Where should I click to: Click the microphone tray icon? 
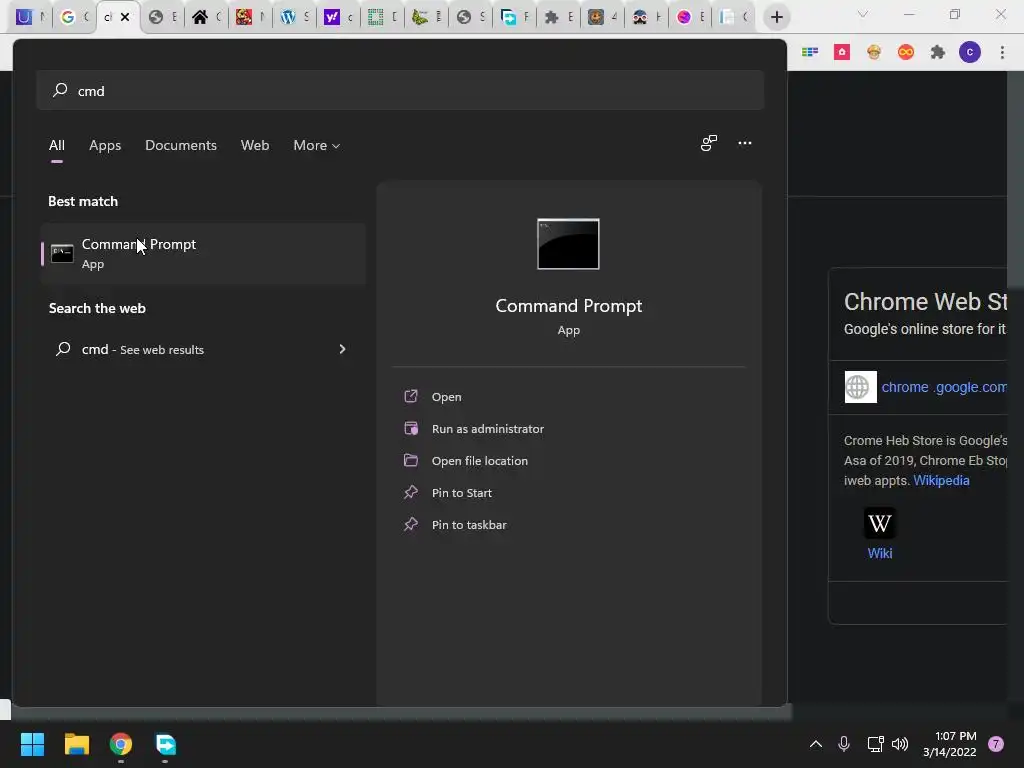[x=844, y=744]
